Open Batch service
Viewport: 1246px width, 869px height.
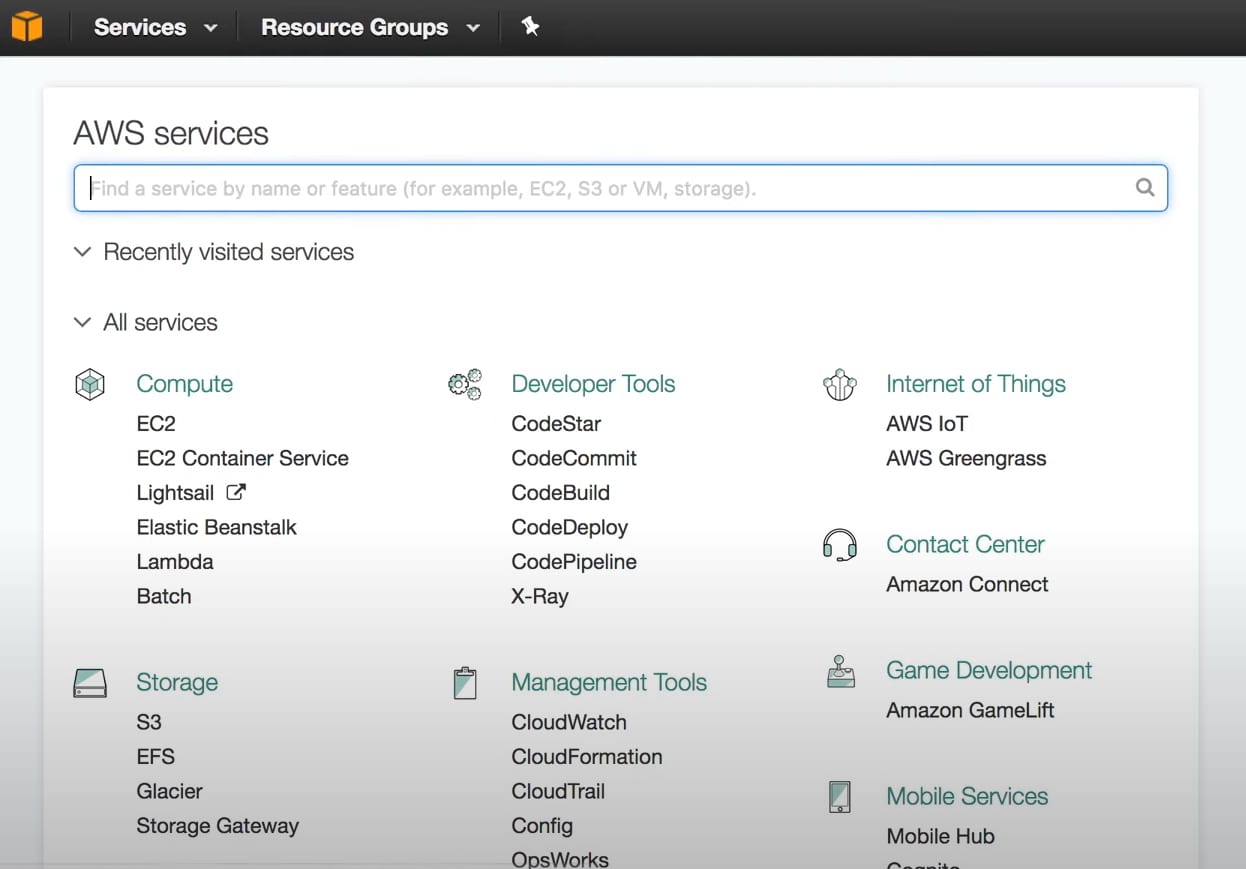[x=164, y=596]
